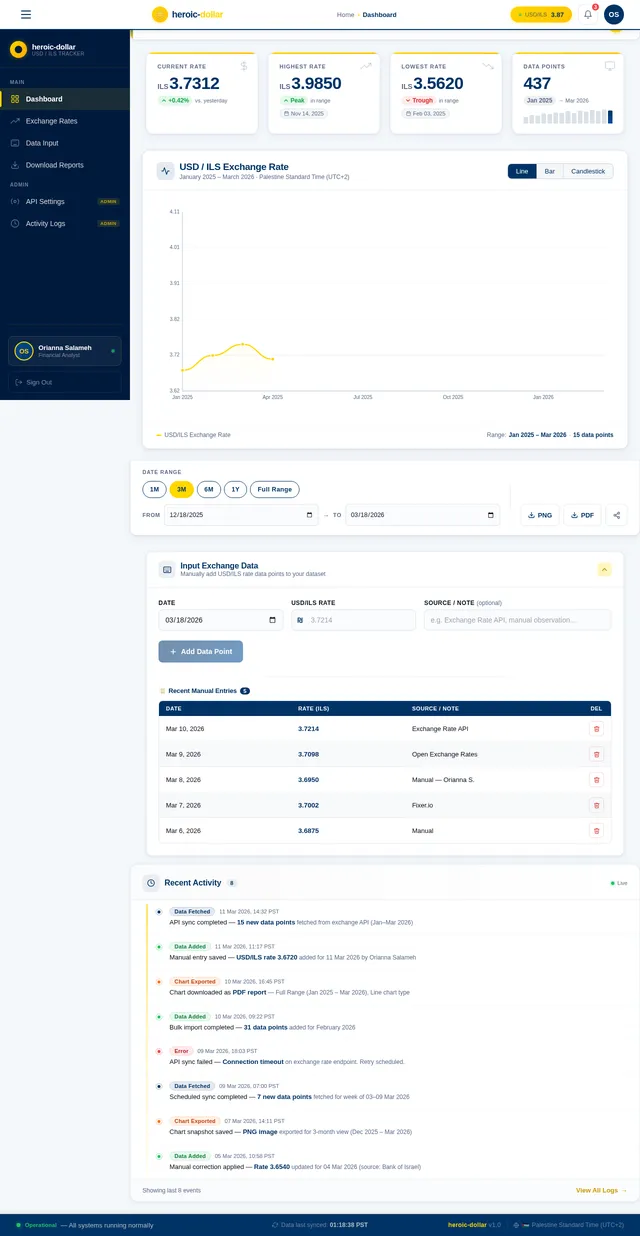The height and width of the screenshot is (1236, 640).
Task: Select the 6M date range
Action: [209, 489]
